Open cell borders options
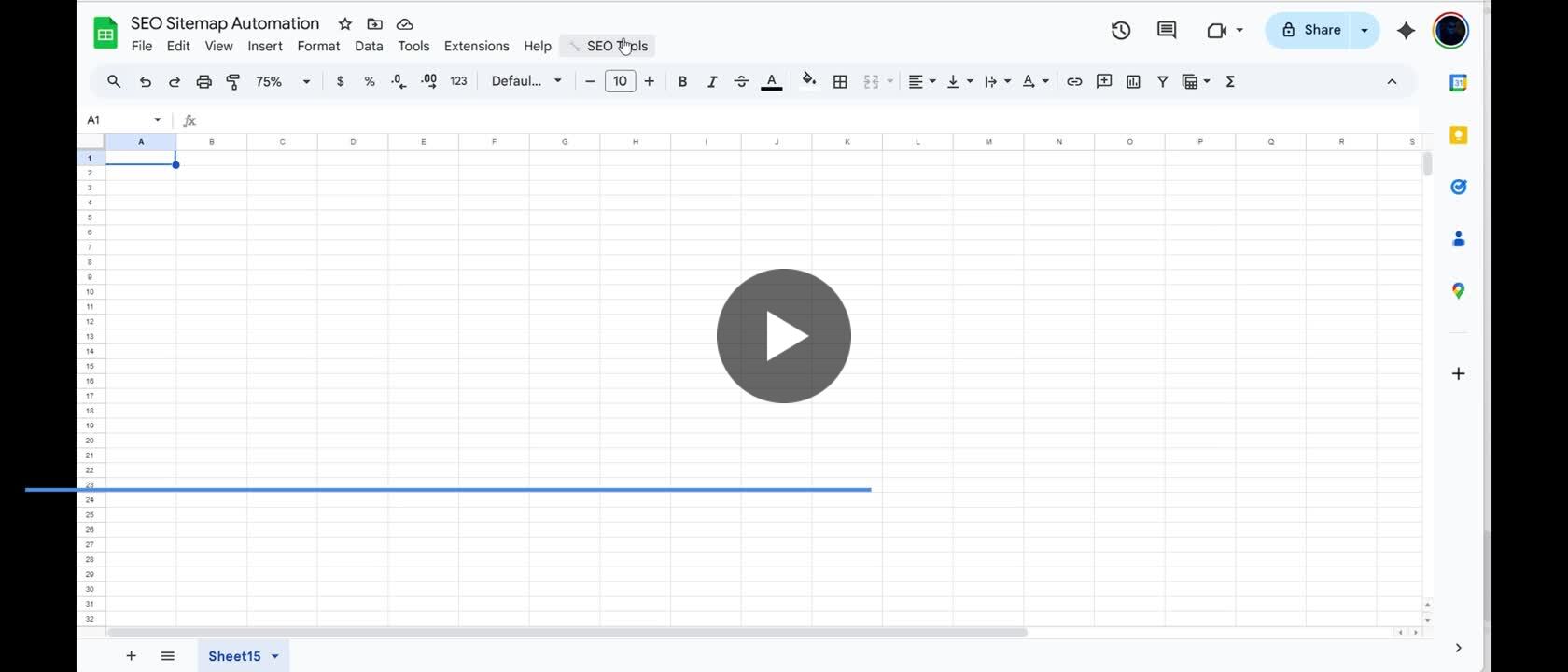The width and height of the screenshot is (1568, 672). pyautogui.click(x=840, y=81)
